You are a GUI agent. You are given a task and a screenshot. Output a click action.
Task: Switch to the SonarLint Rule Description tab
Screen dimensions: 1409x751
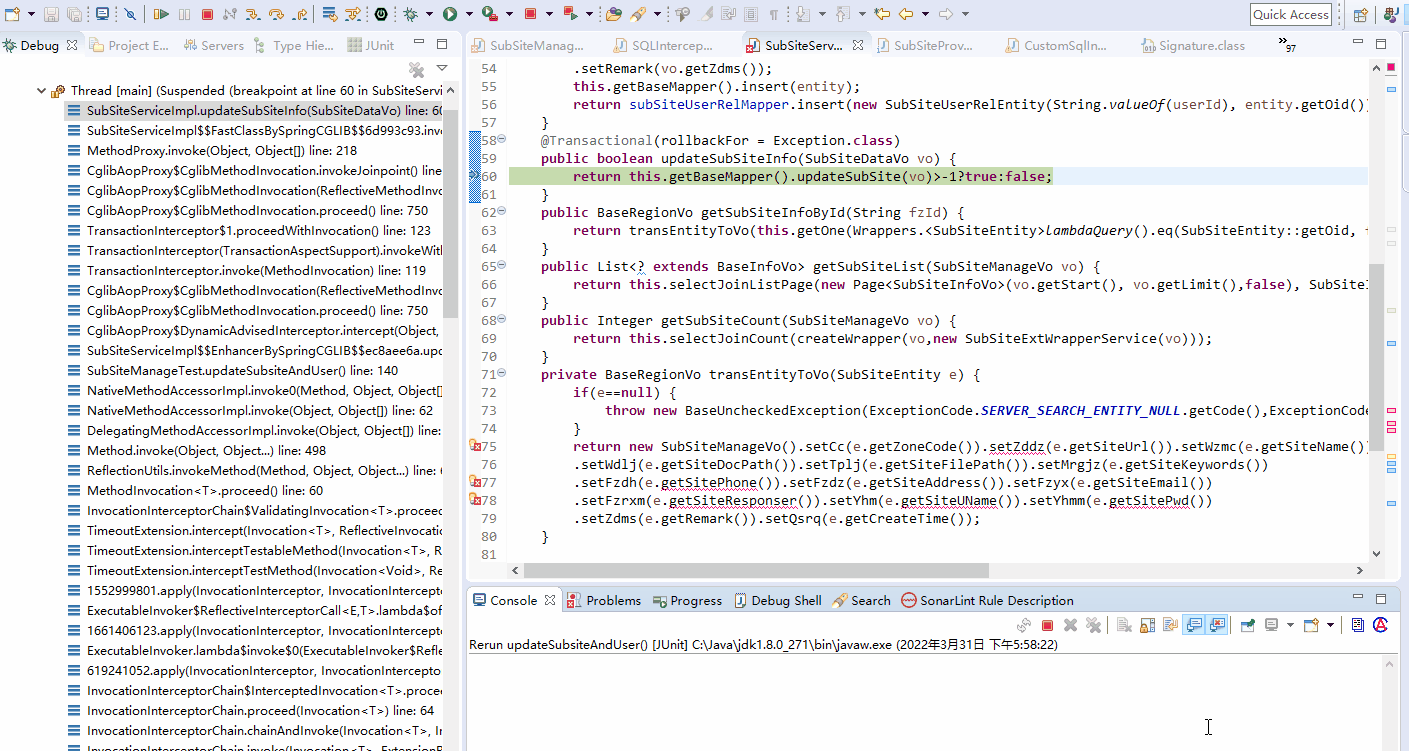pos(987,600)
